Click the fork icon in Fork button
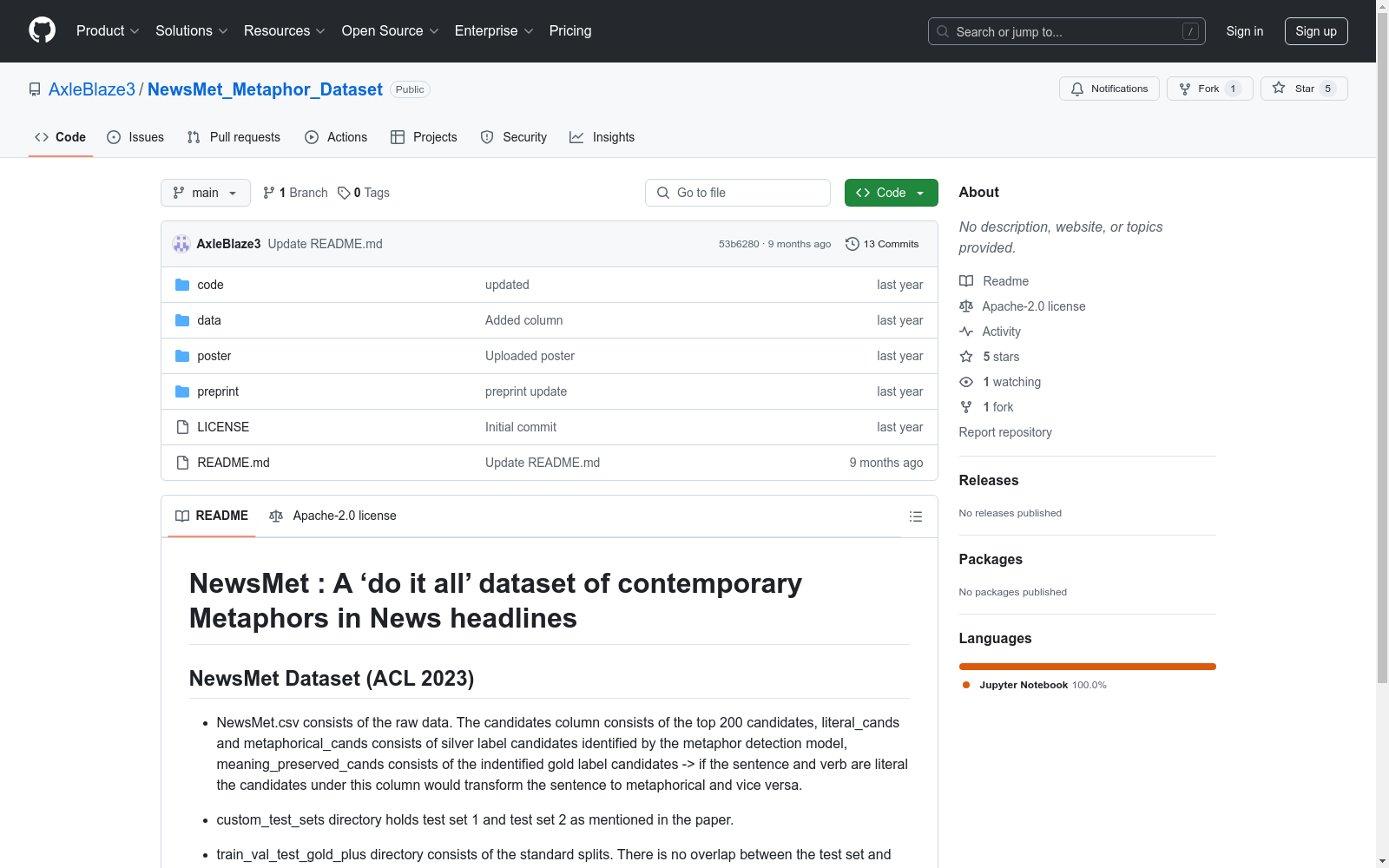The height and width of the screenshot is (868, 1389). tap(1185, 89)
